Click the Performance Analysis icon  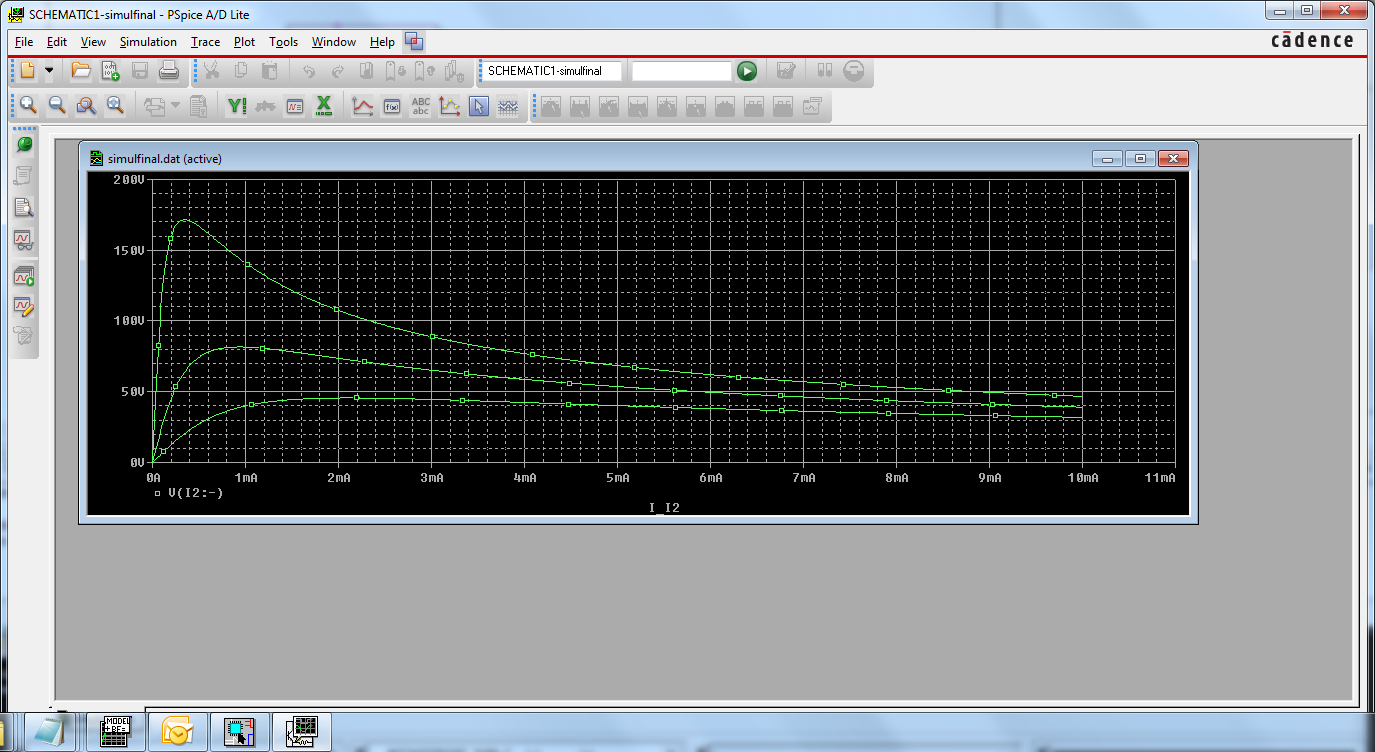pos(295,105)
